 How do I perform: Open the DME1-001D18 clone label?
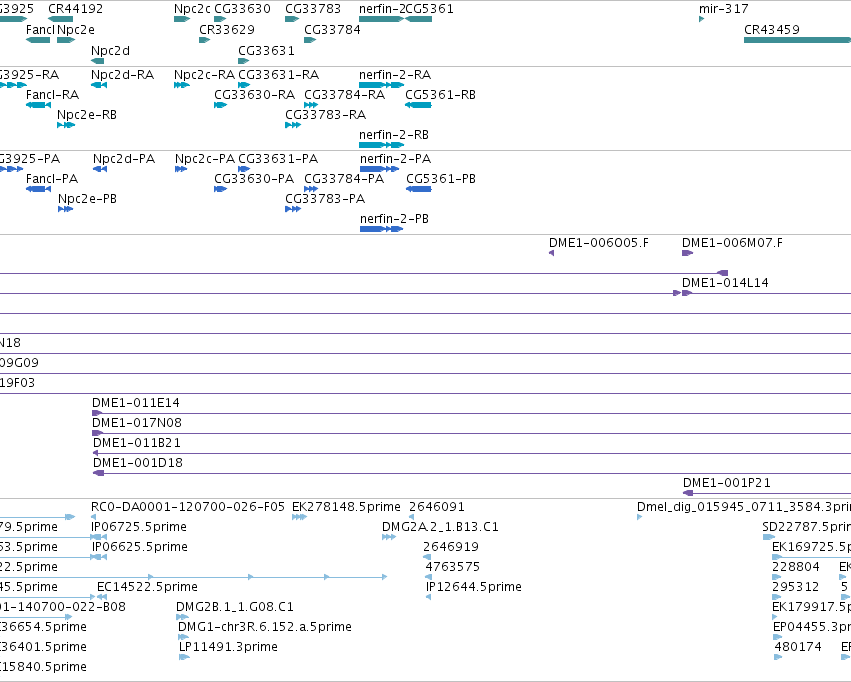138,462
